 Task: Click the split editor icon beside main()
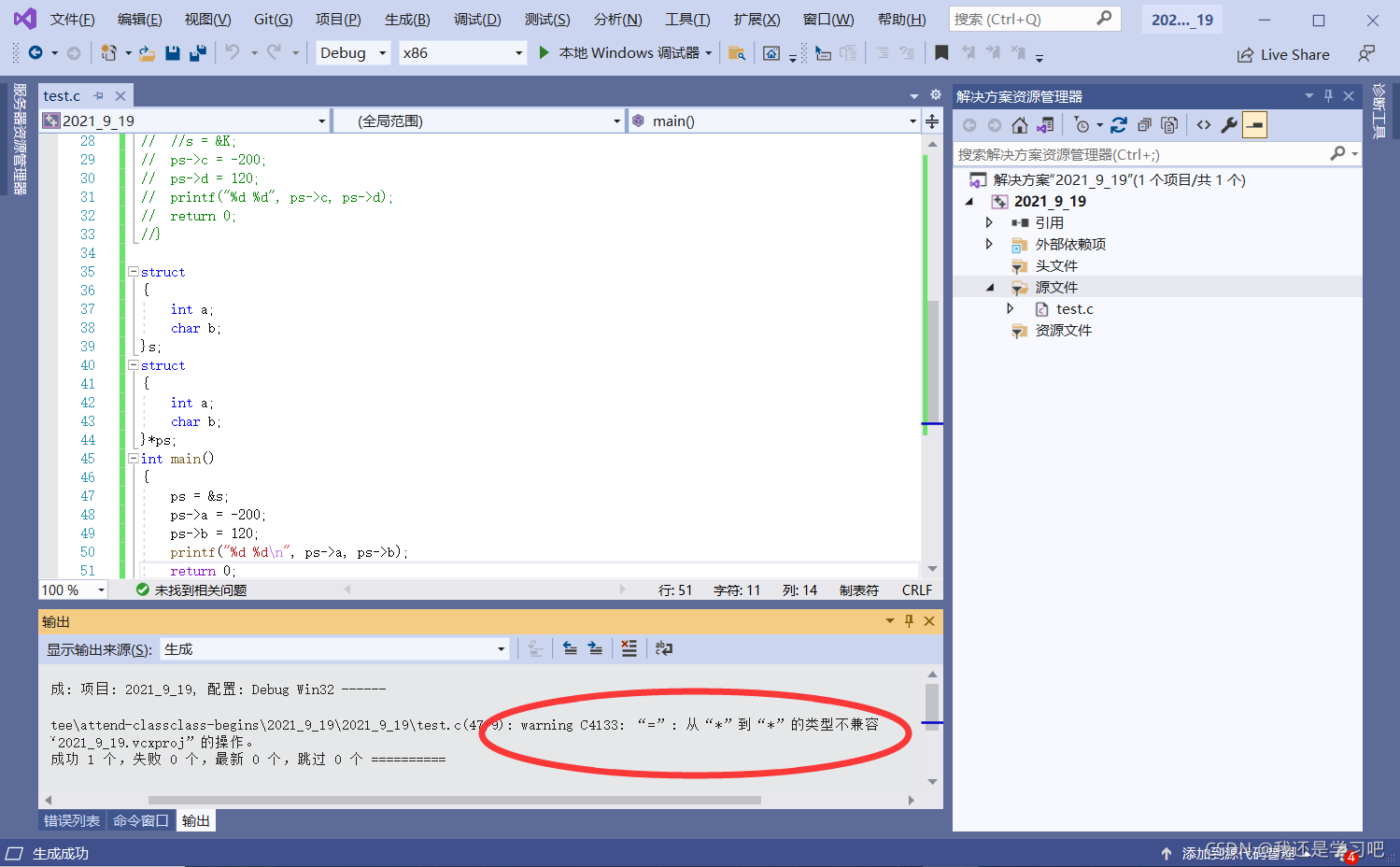point(932,121)
